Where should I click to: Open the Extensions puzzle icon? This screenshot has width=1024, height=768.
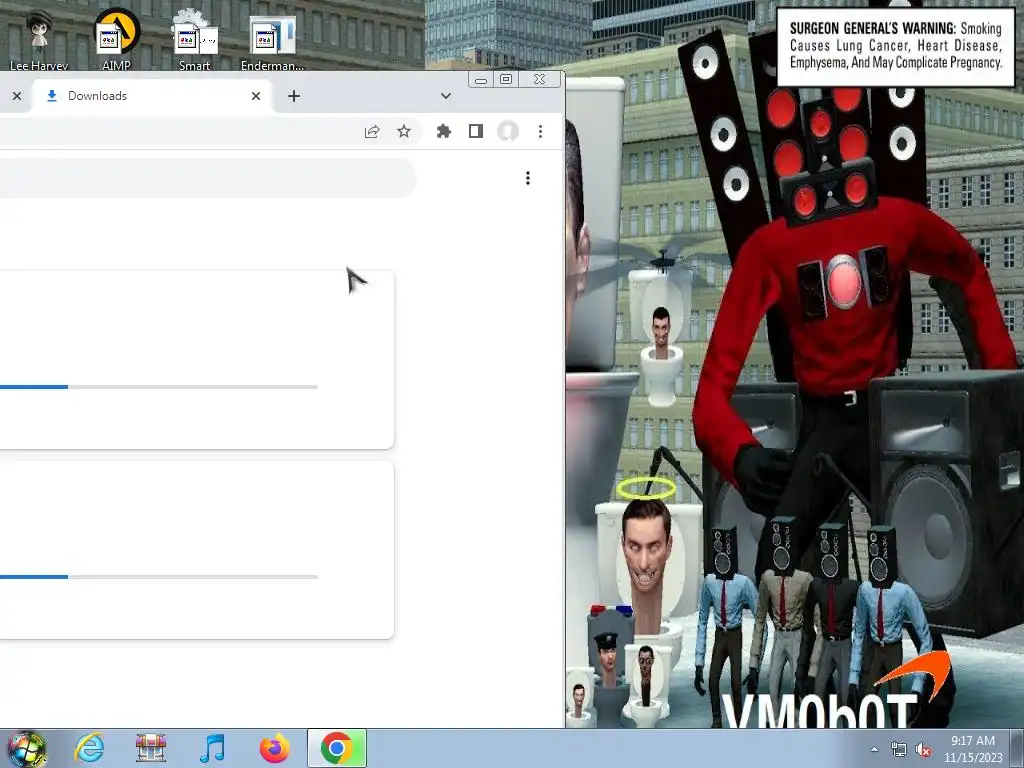tap(444, 132)
